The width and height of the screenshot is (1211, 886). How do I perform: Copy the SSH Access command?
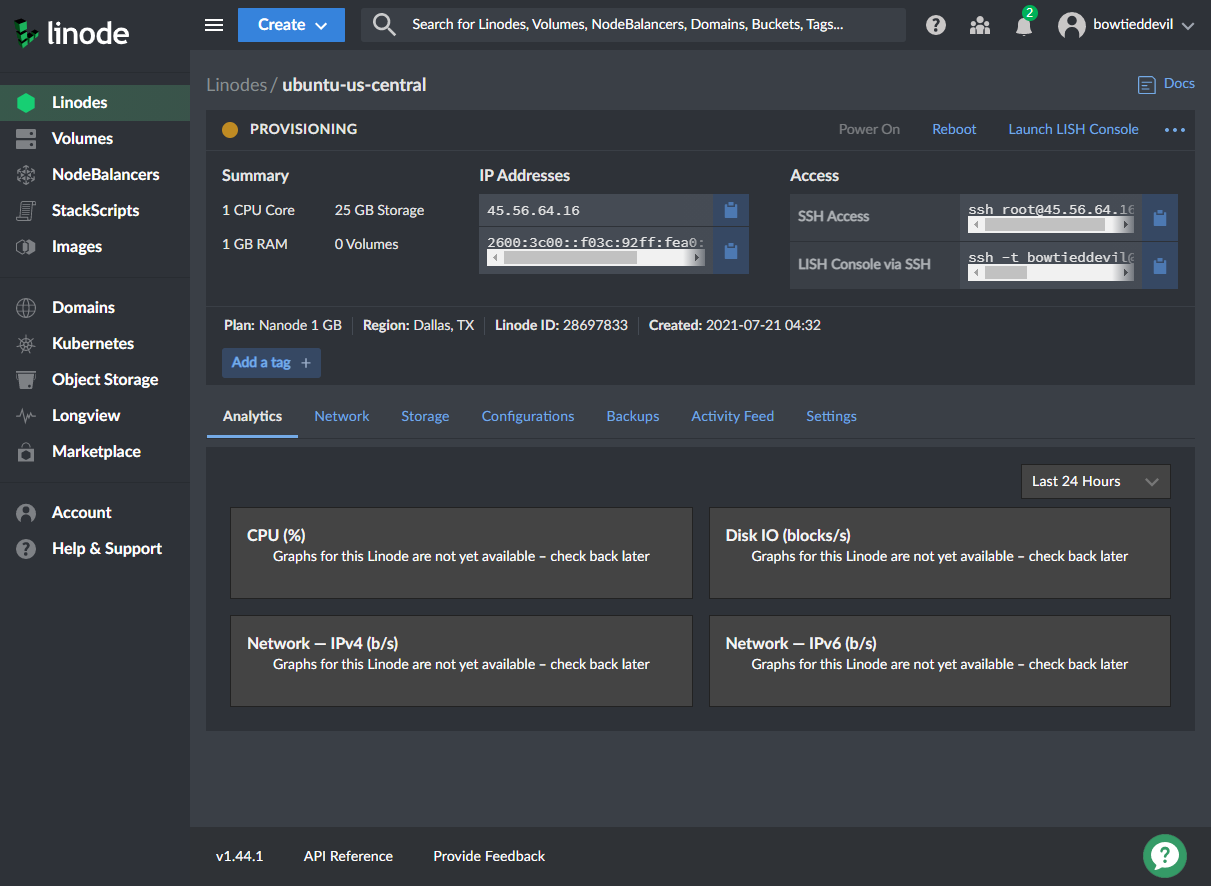(x=1160, y=217)
